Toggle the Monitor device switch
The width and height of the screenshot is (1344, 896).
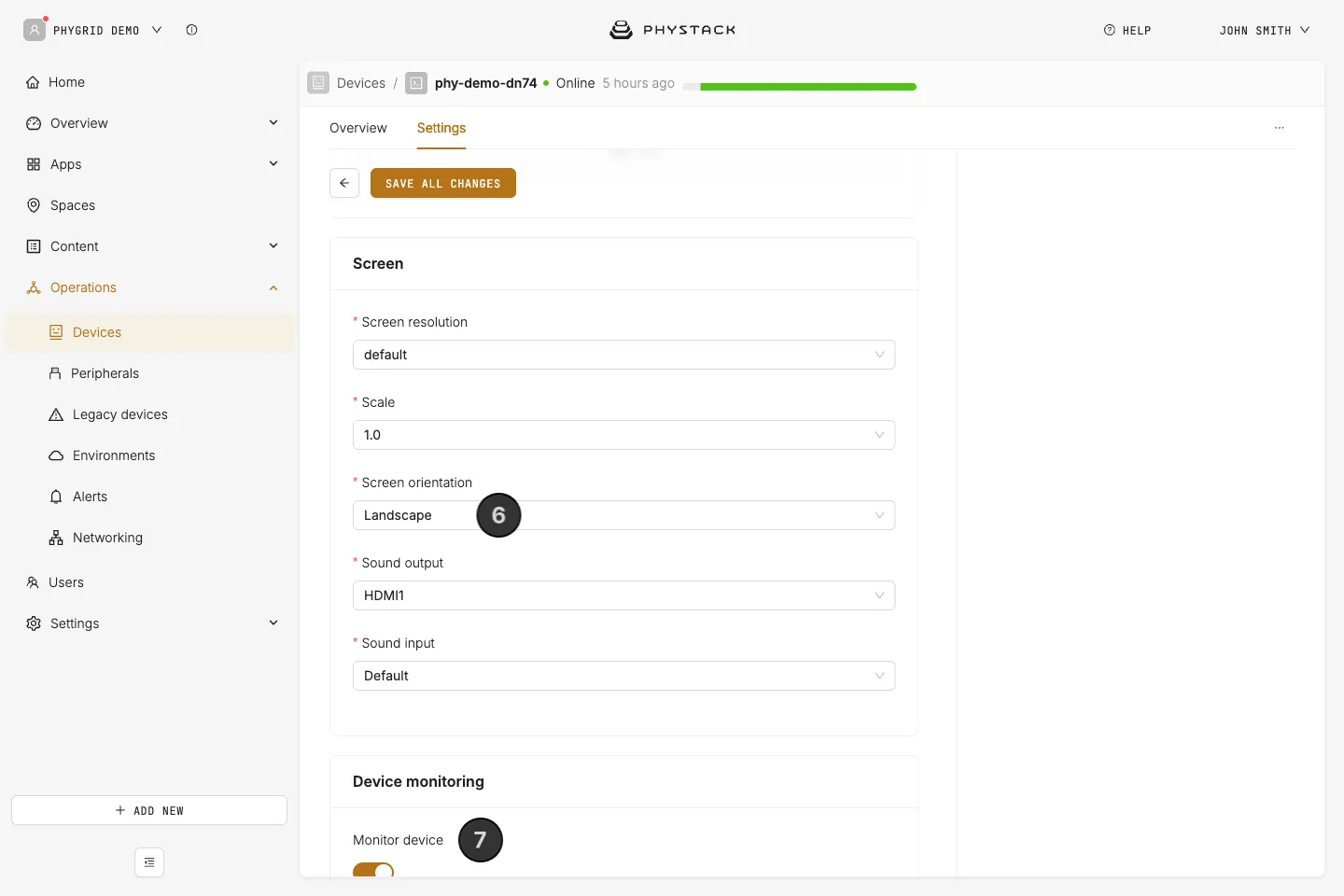373,870
